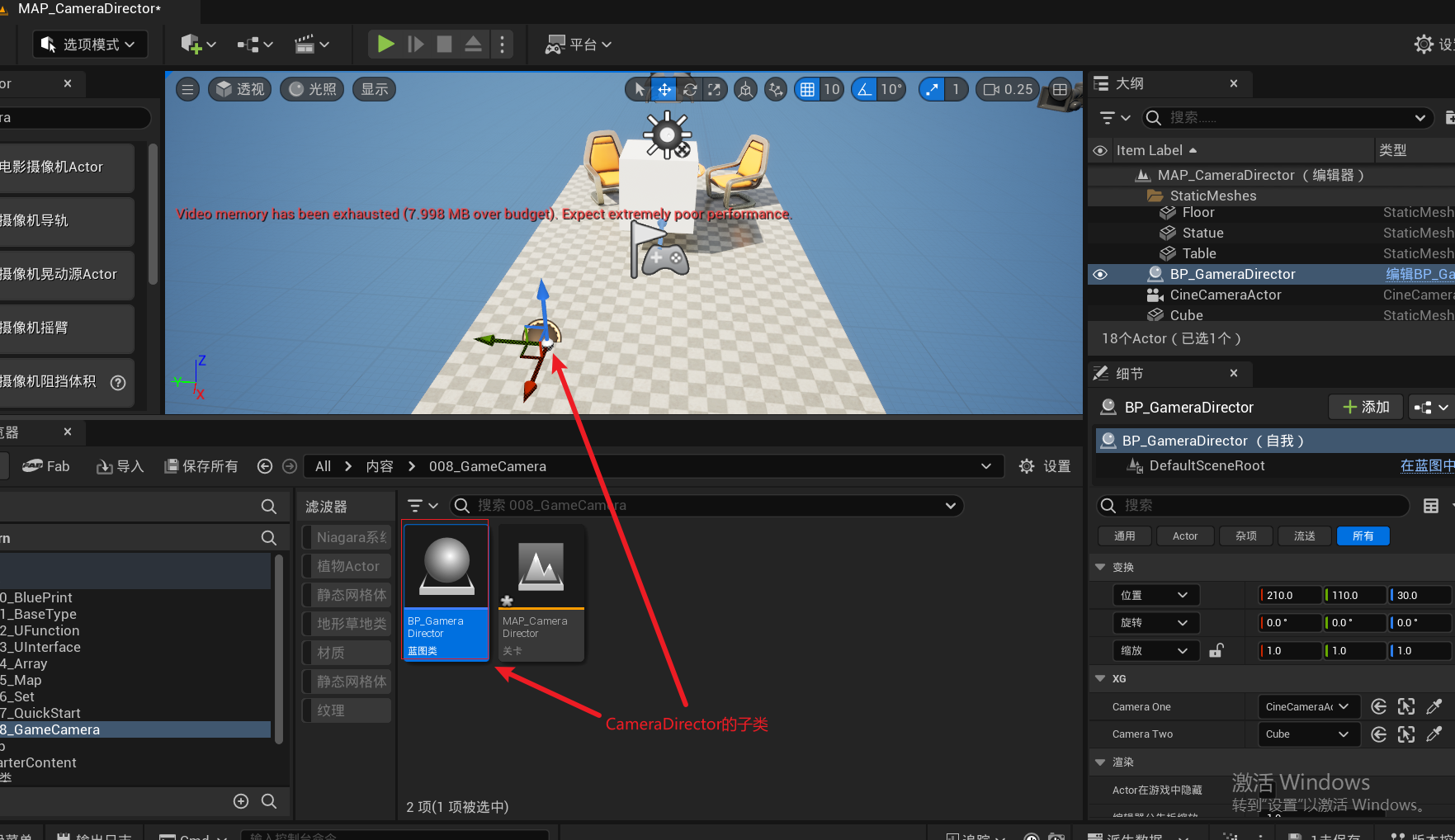Toggle surface snapping in viewport

776,89
